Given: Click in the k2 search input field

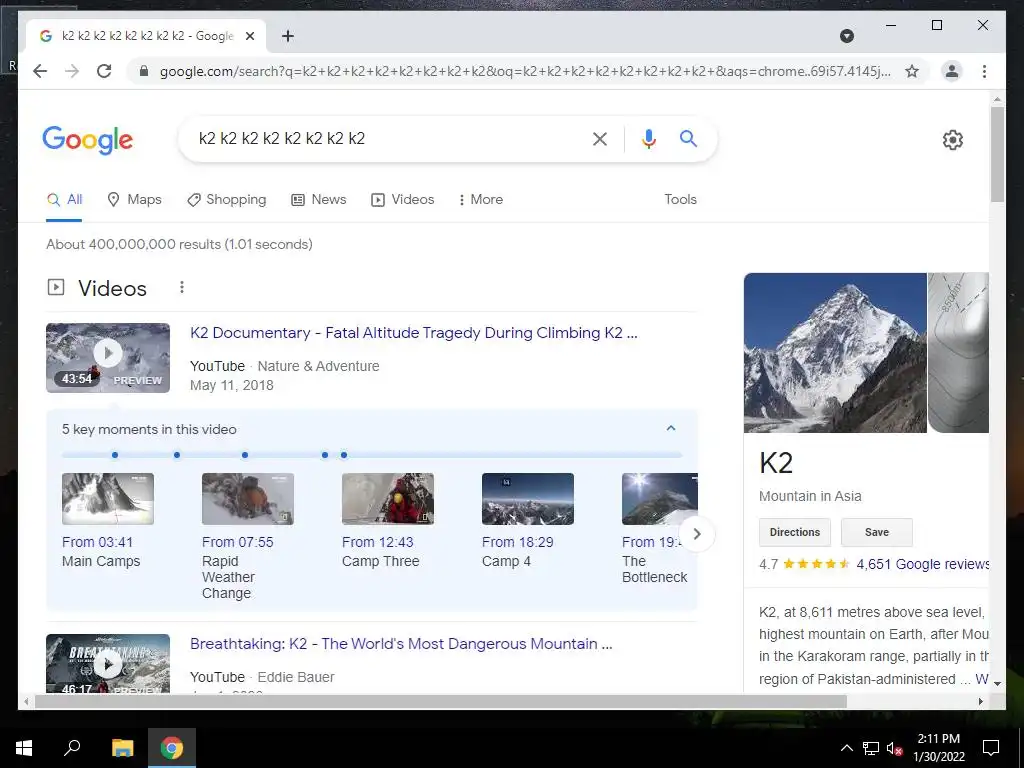Looking at the screenshot, I should [385, 138].
